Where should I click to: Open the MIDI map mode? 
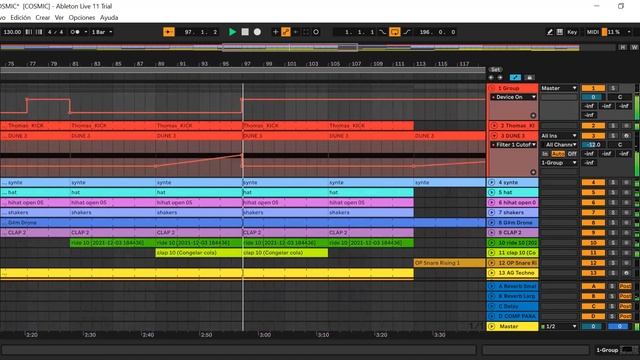tap(593, 32)
